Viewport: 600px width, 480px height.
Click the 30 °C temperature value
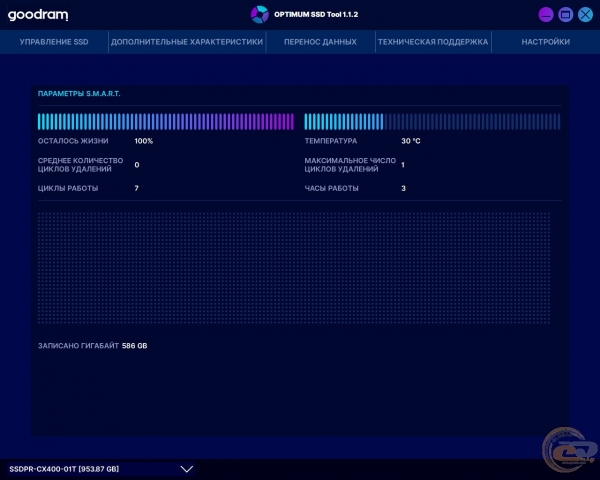click(x=411, y=141)
